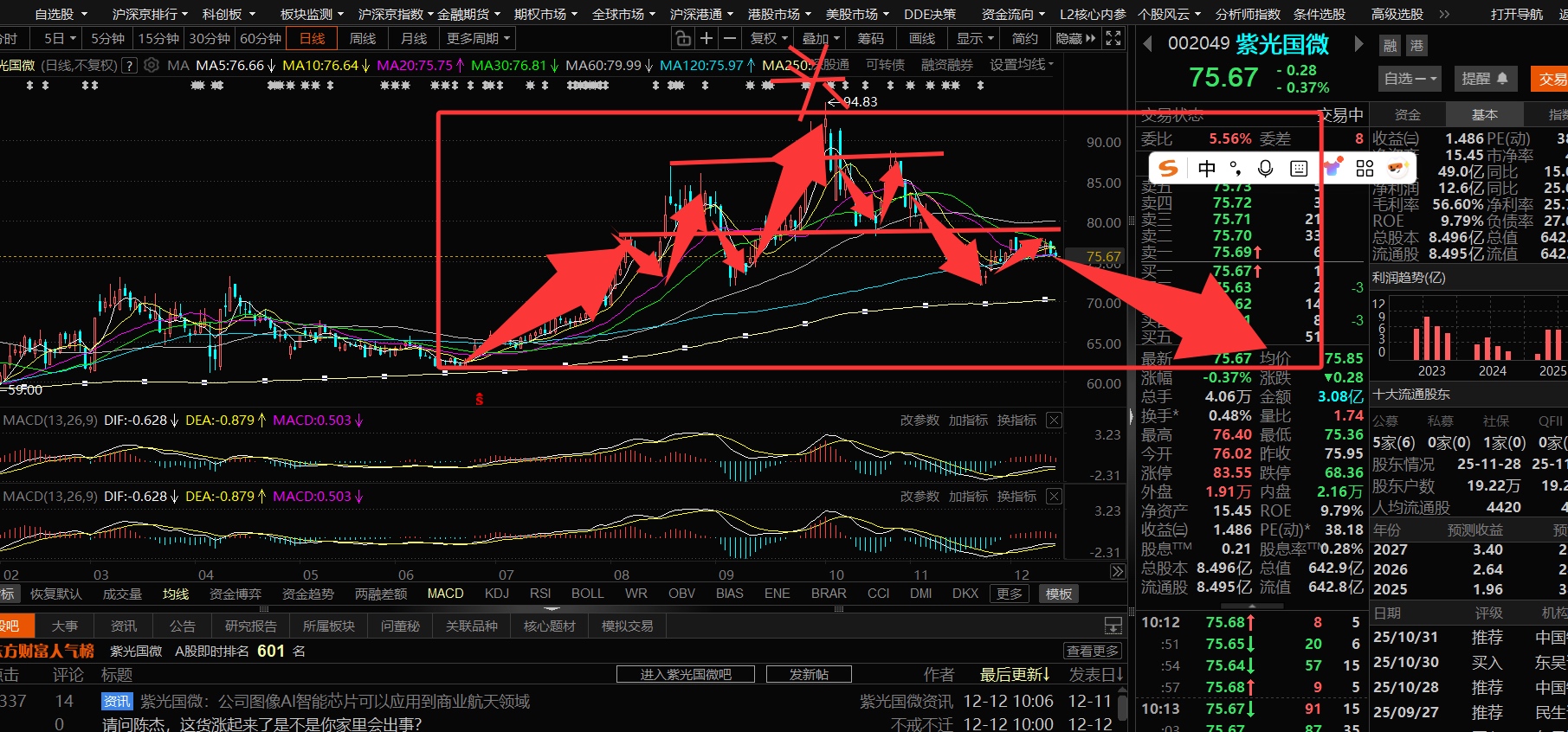Advance the chart timeline with double-arrow icon
The height and width of the screenshot is (732, 1568).
click(1117, 572)
